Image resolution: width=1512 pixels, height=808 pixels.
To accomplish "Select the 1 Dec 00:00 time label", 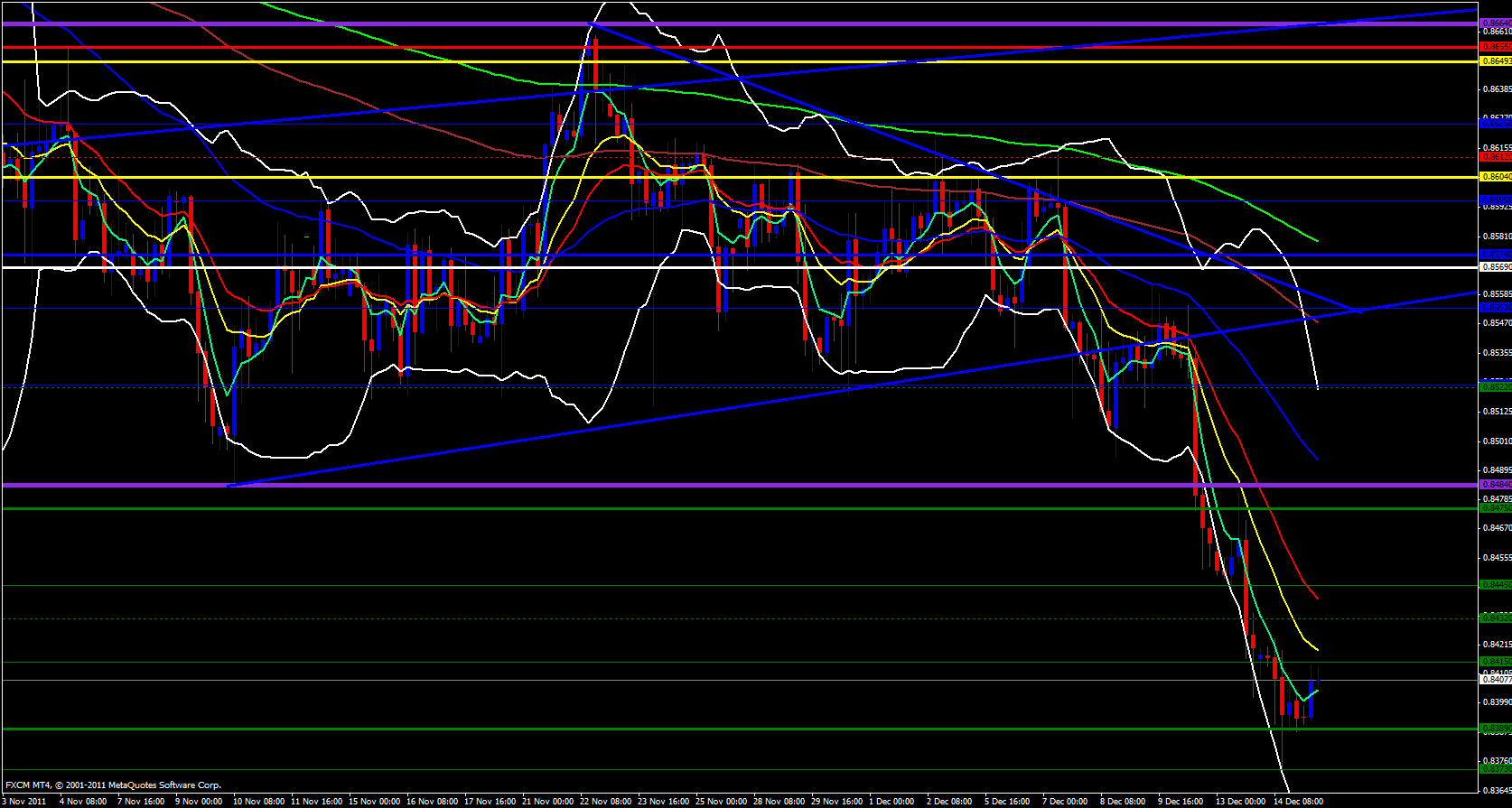I will 891,801.
